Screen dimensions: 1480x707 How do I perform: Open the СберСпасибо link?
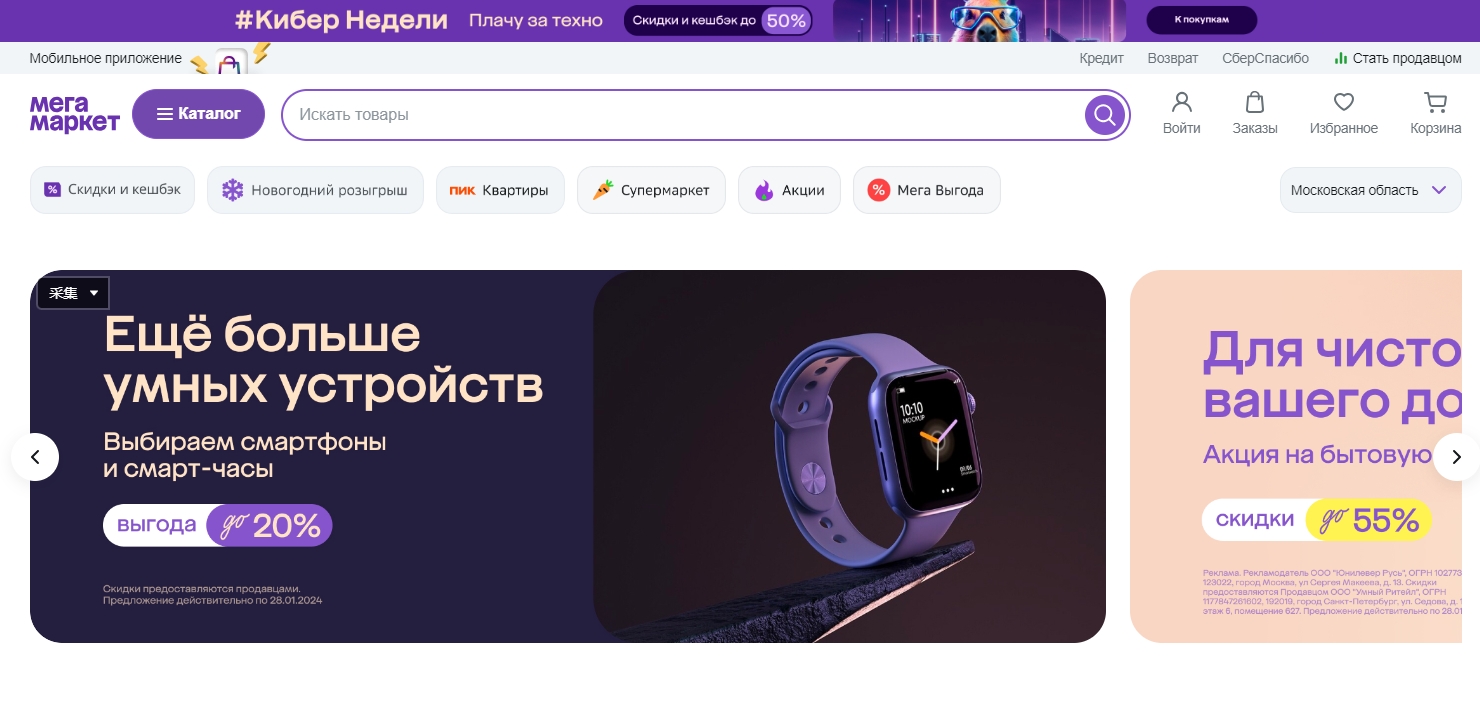(x=1265, y=58)
